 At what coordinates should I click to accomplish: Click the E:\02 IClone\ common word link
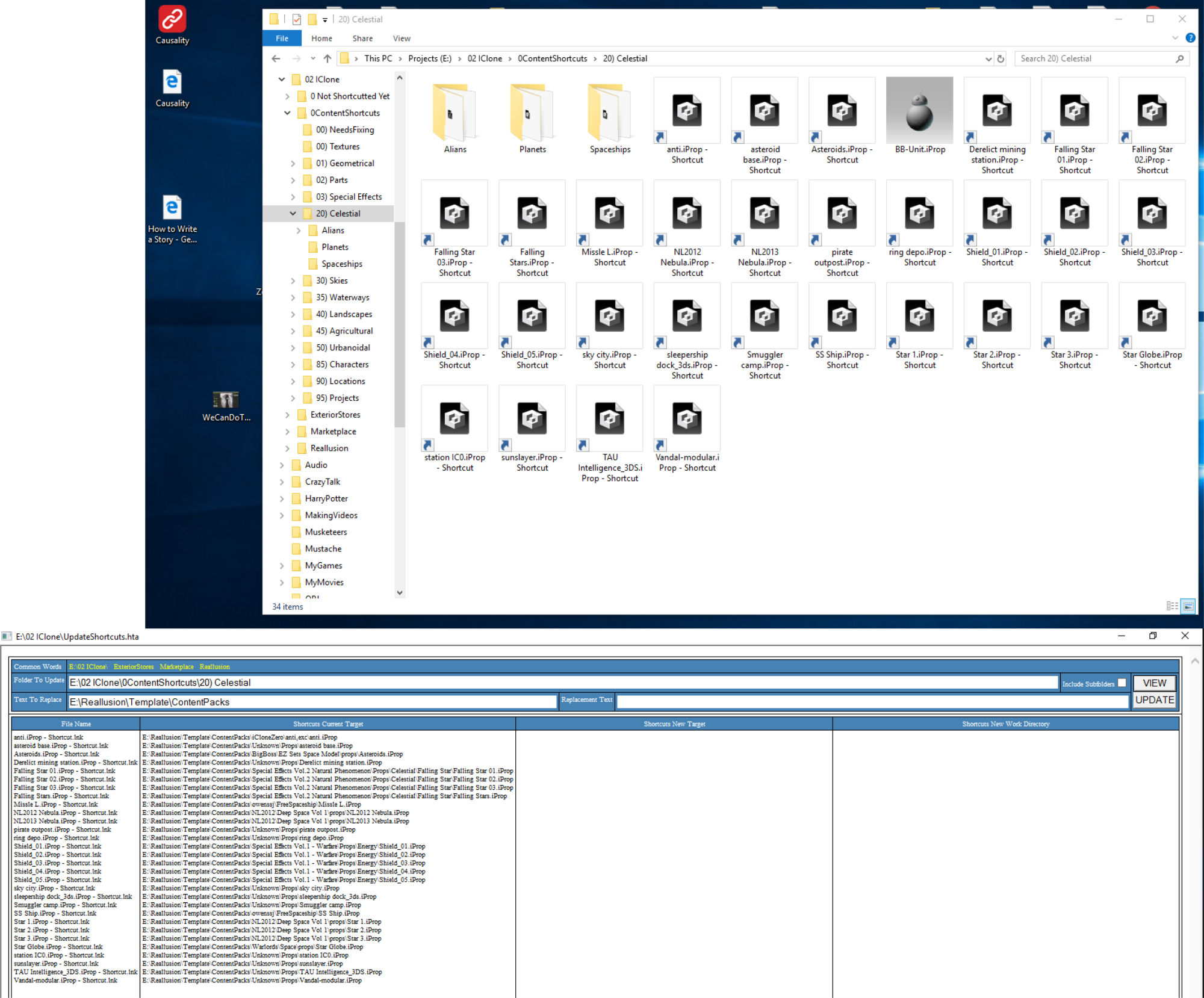point(88,666)
